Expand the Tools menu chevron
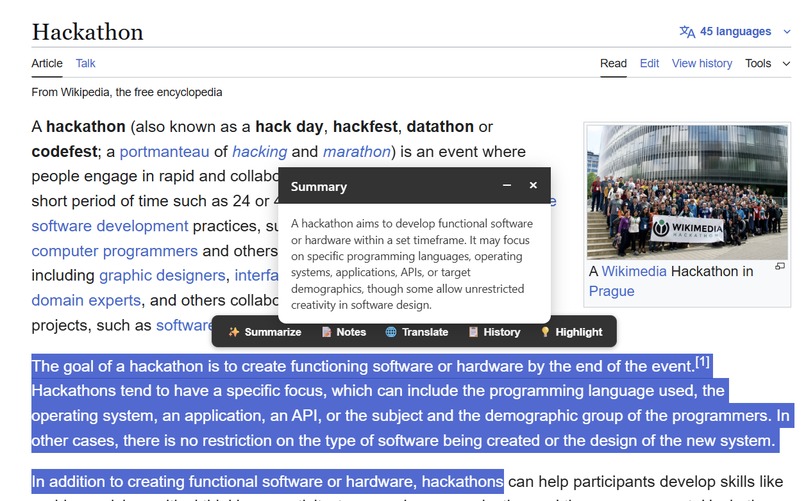The image size is (806, 501). [786, 64]
